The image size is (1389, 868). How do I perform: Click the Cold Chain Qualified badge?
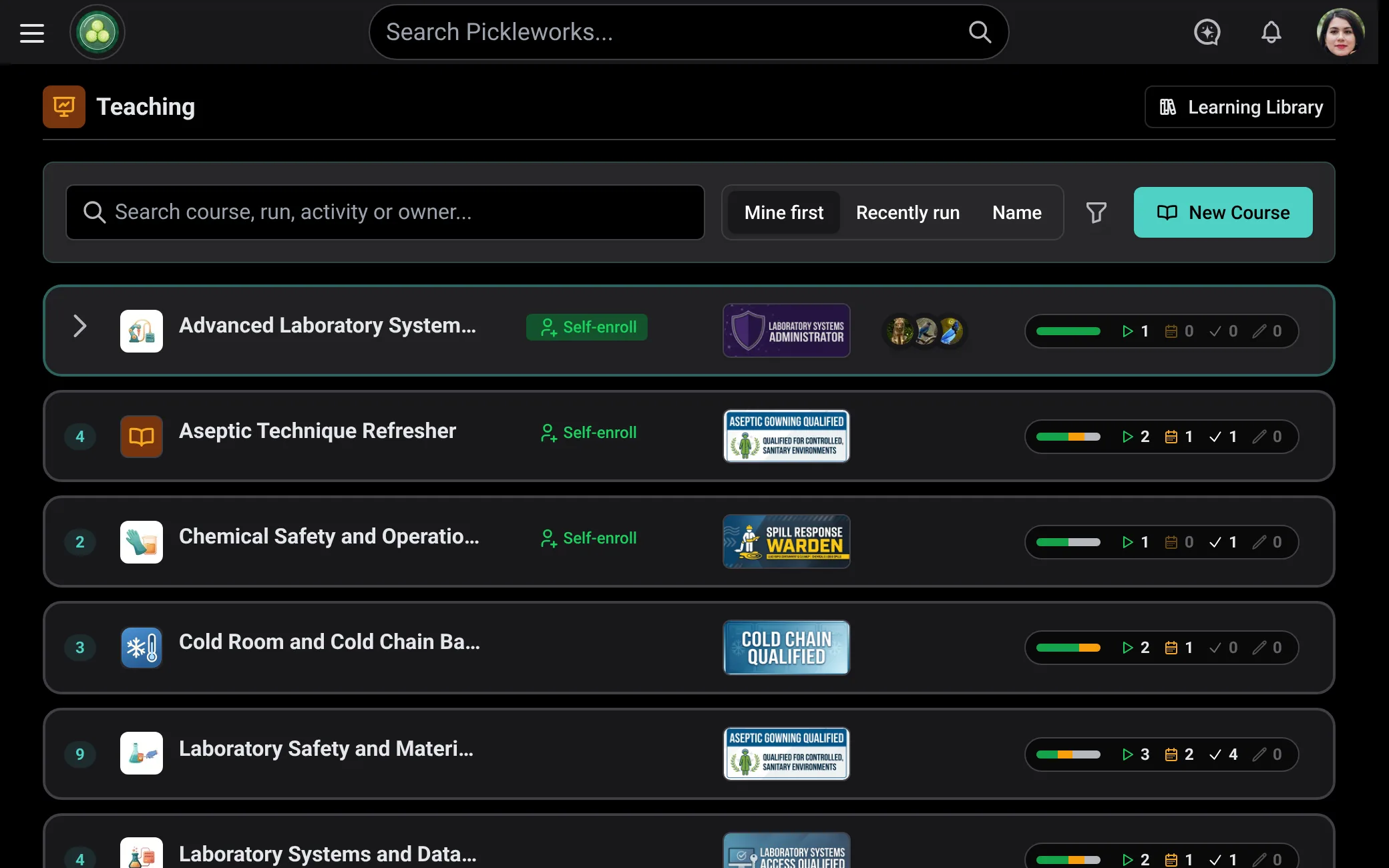point(787,648)
